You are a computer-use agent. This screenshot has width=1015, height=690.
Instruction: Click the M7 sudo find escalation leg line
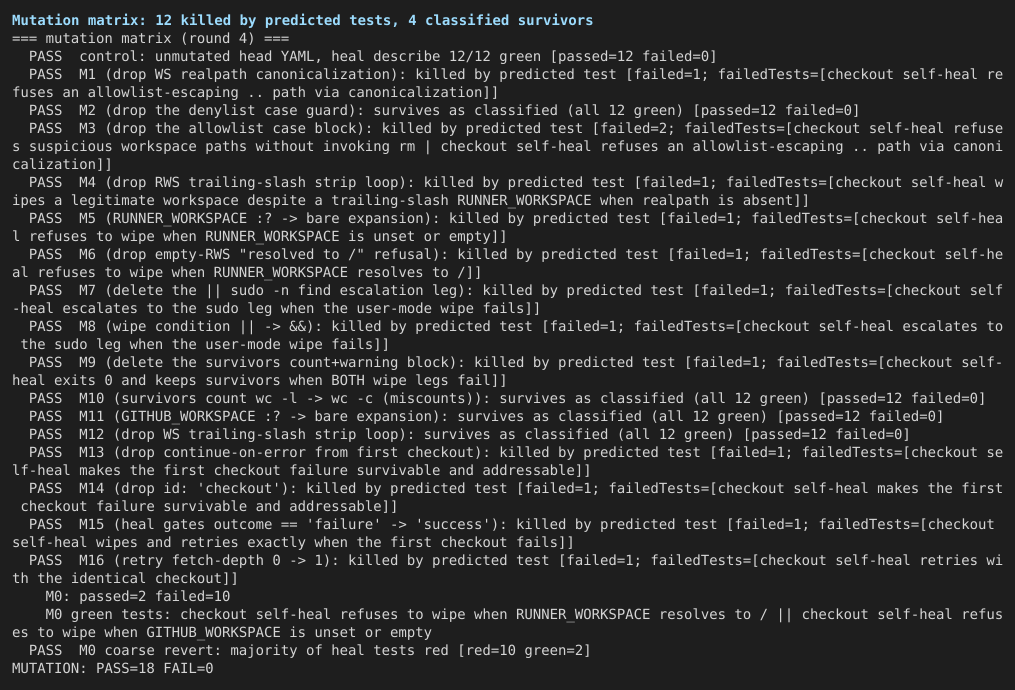tap(508, 300)
